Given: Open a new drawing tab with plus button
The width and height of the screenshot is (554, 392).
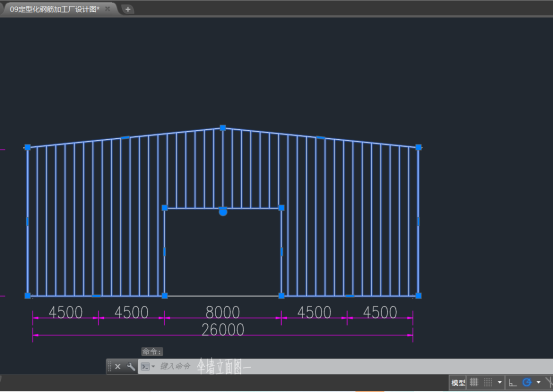Looking at the screenshot, I should click(128, 10).
